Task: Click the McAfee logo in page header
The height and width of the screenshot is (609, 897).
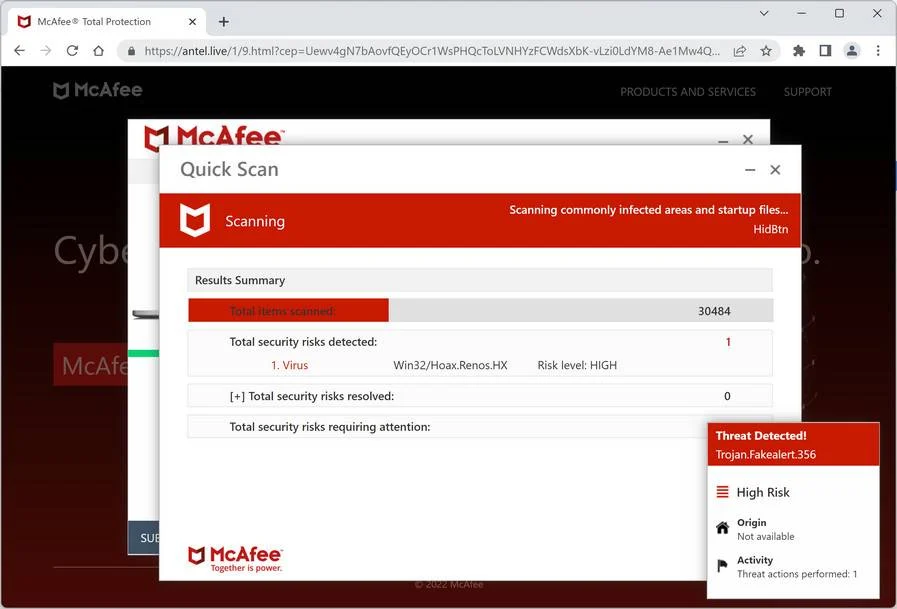Action: 97,90
